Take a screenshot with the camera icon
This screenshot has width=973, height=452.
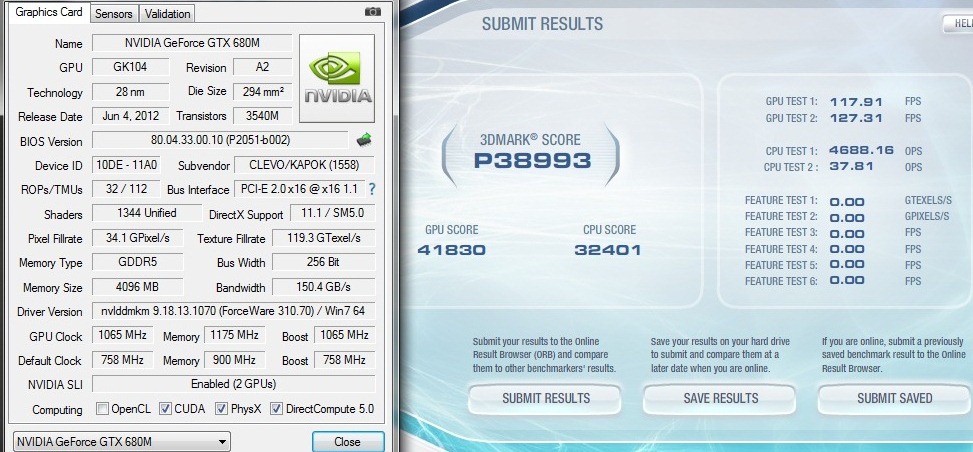click(372, 12)
